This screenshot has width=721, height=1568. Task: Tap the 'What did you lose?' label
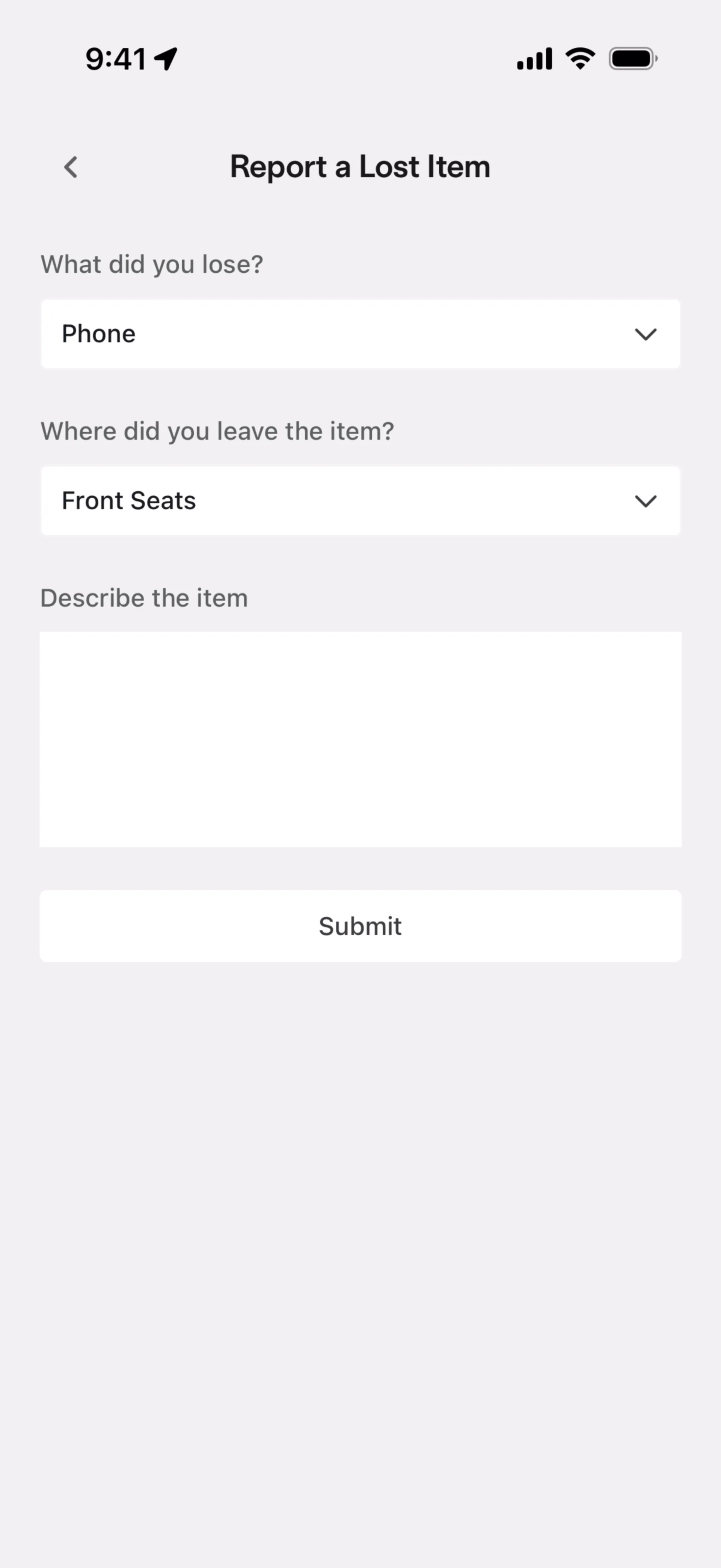click(152, 265)
